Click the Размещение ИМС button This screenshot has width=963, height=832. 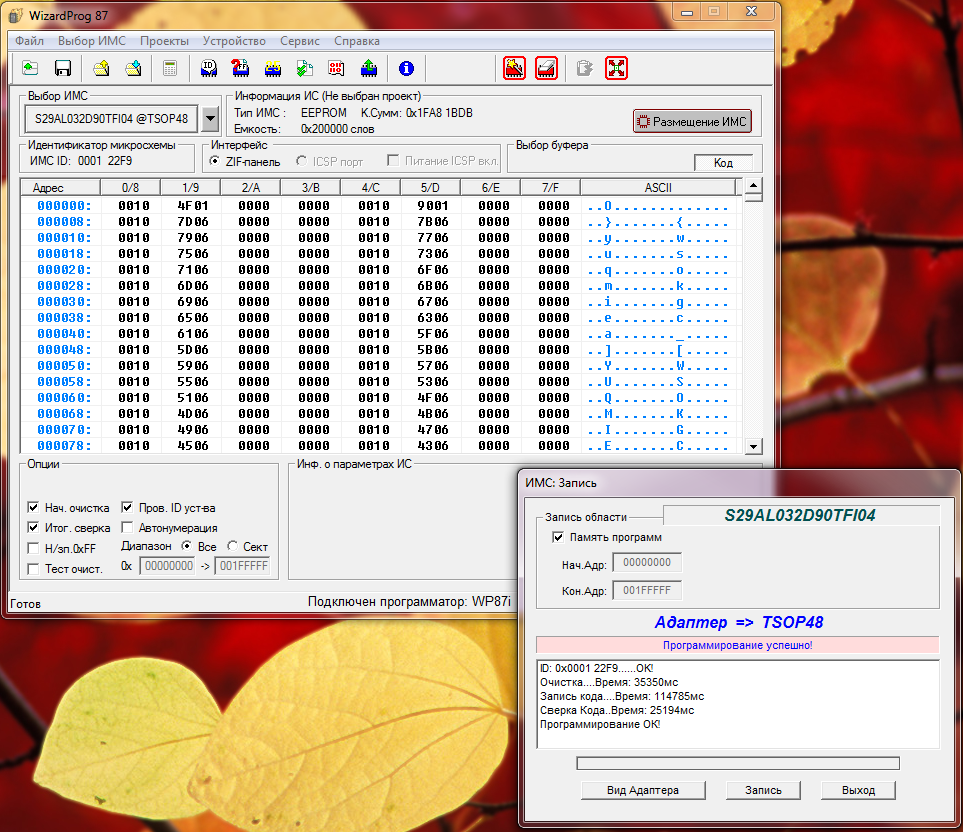point(692,121)
